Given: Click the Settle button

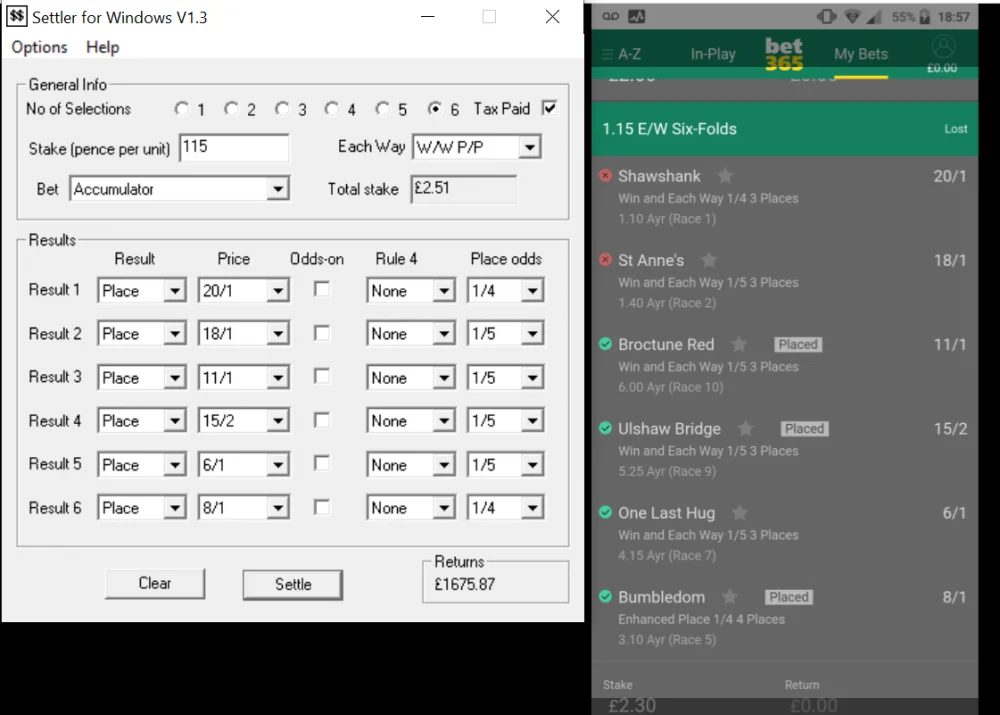Looking at the screenshot, I should click(x=293, y=584).
